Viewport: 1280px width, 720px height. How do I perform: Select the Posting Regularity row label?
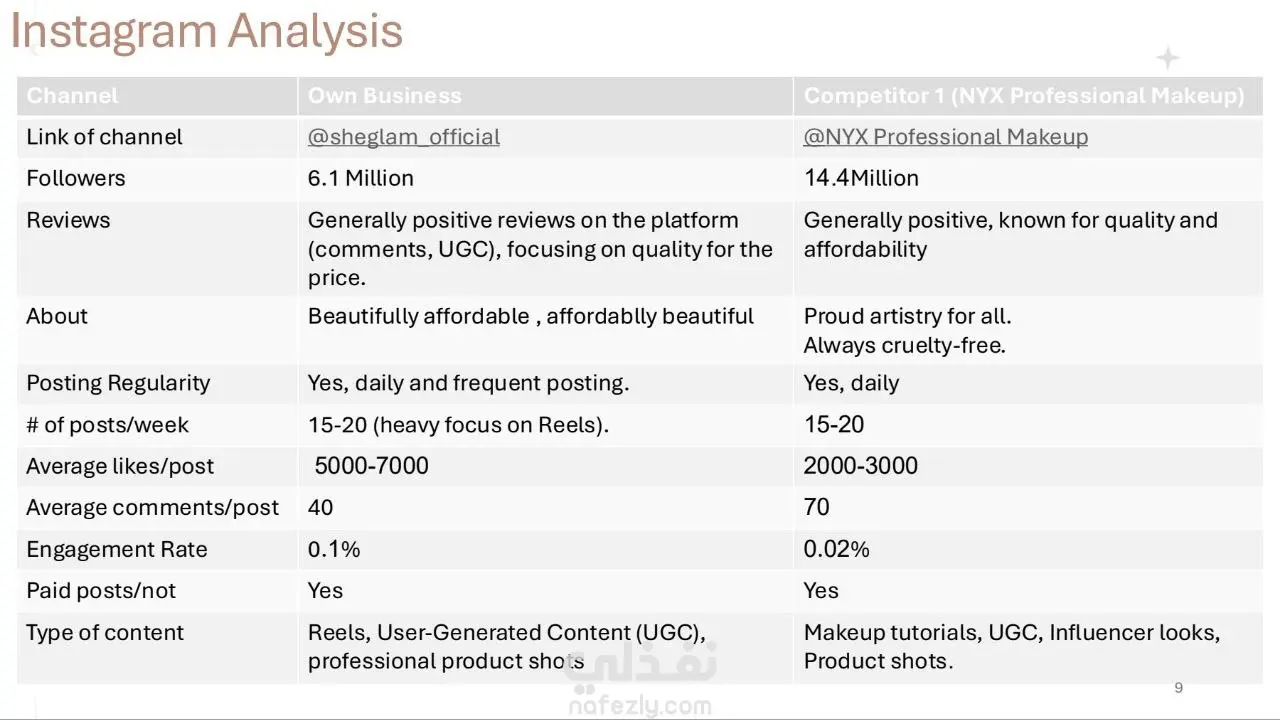[118, 383]
